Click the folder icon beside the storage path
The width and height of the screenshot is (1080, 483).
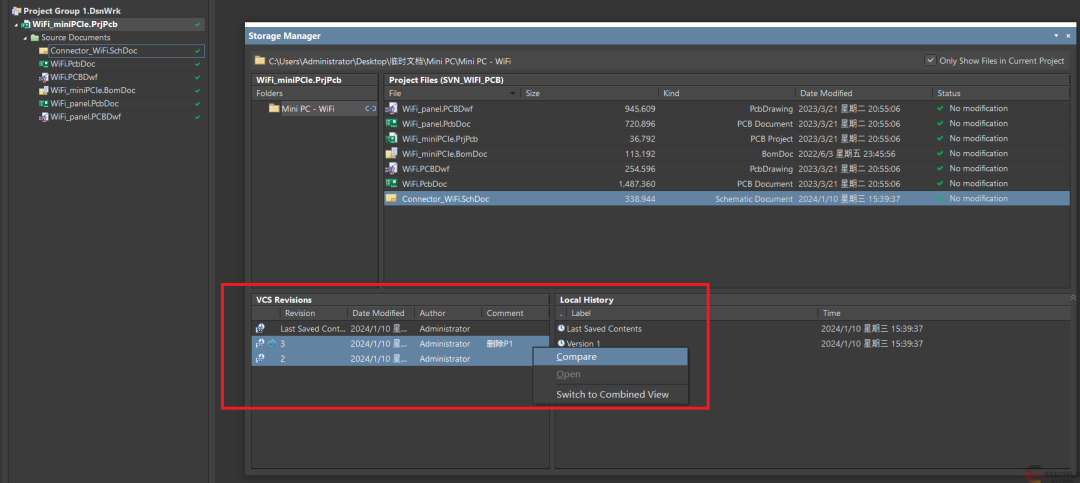pos(260,61)
